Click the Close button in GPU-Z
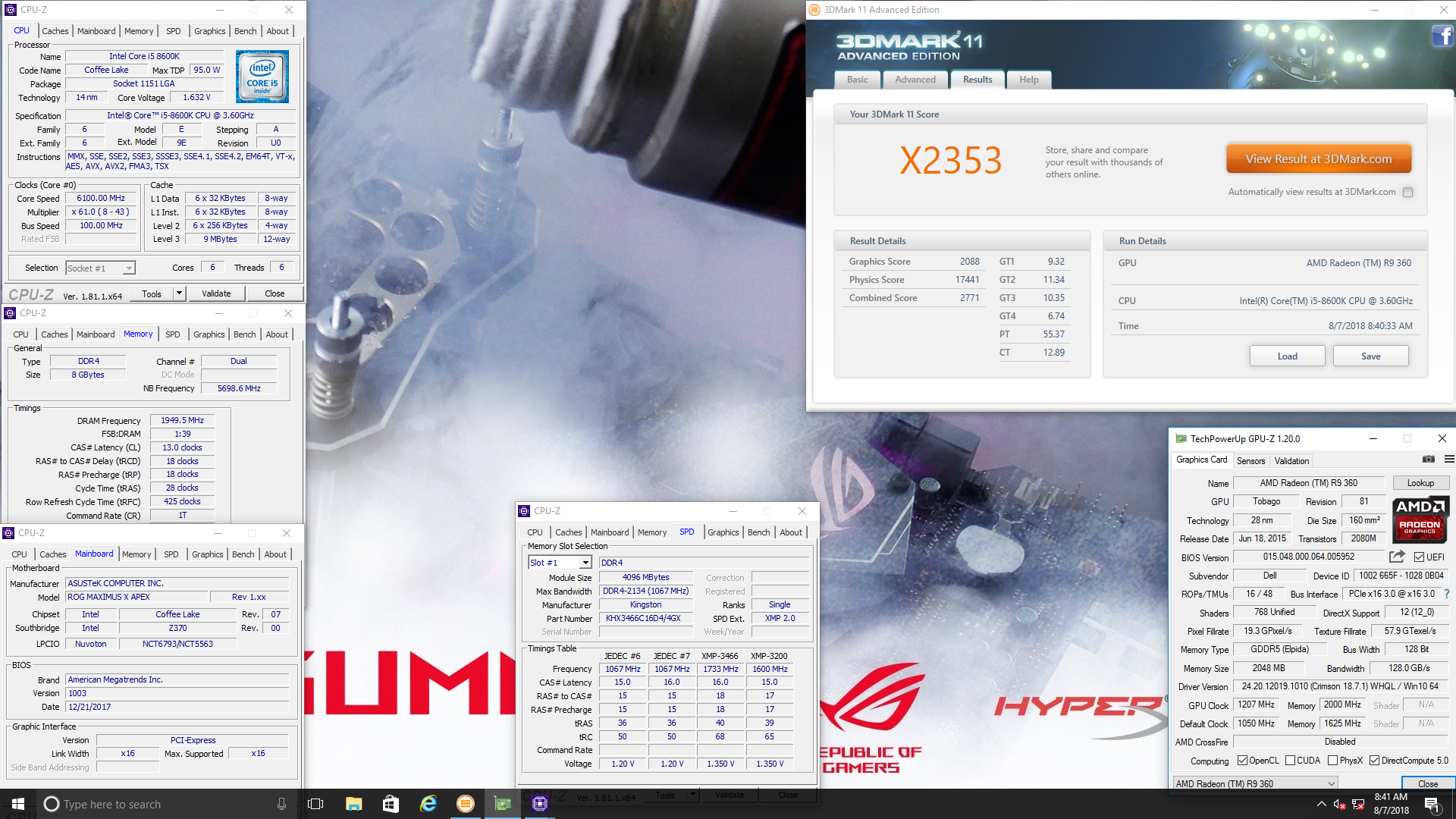1456x819 pixels. [x=1428, y=783]
